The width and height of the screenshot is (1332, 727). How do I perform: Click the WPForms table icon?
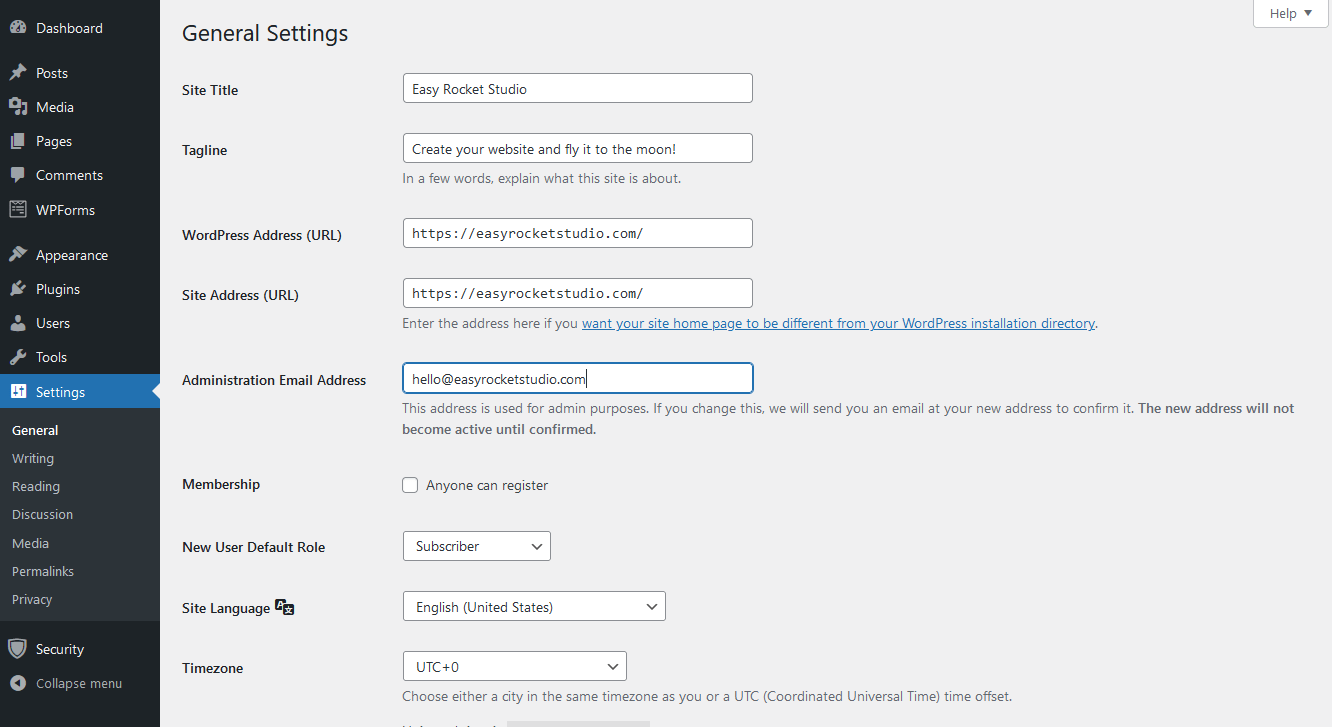[18, 210]
